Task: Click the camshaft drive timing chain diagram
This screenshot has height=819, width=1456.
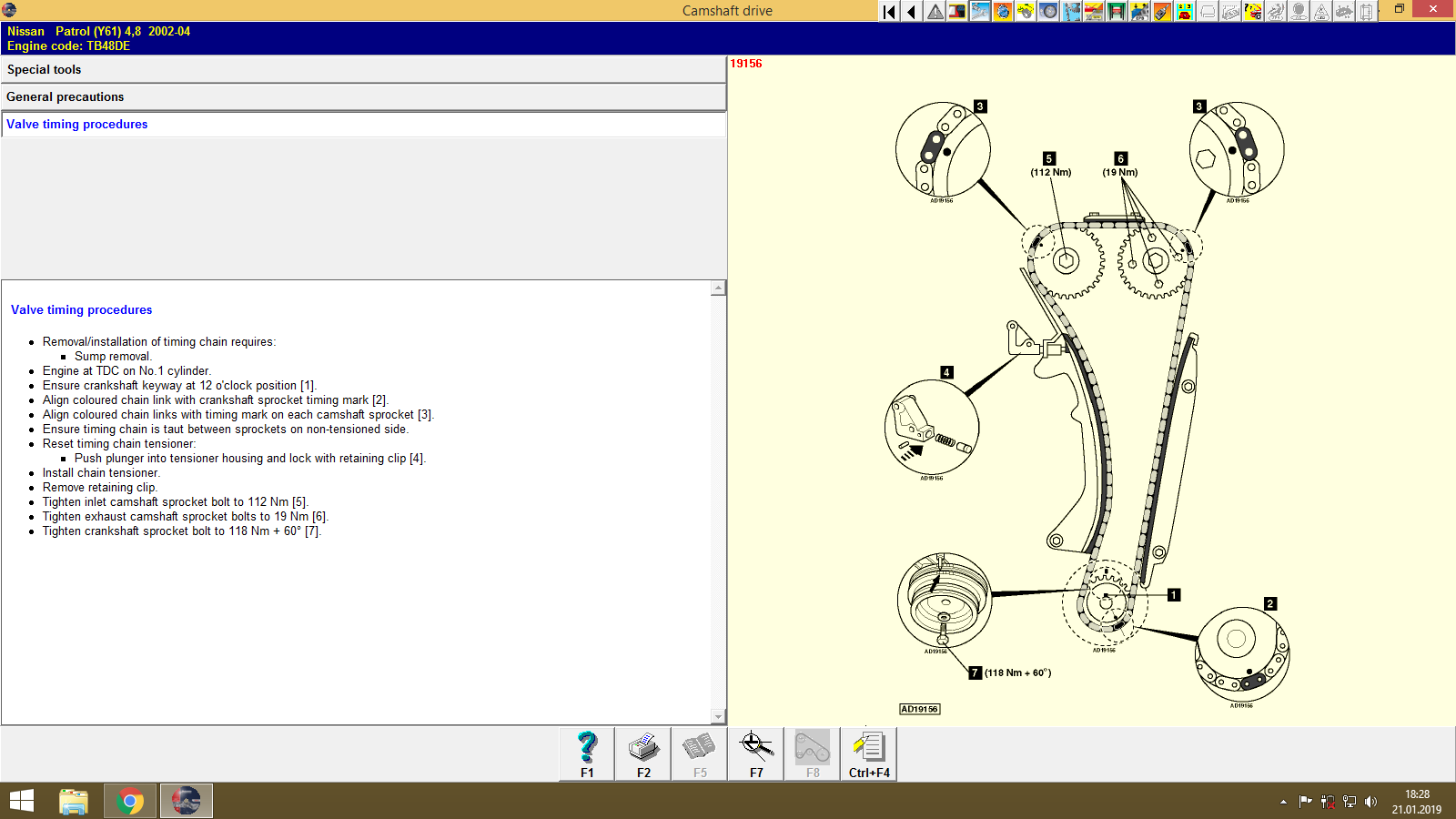Action: point(1090,405)
